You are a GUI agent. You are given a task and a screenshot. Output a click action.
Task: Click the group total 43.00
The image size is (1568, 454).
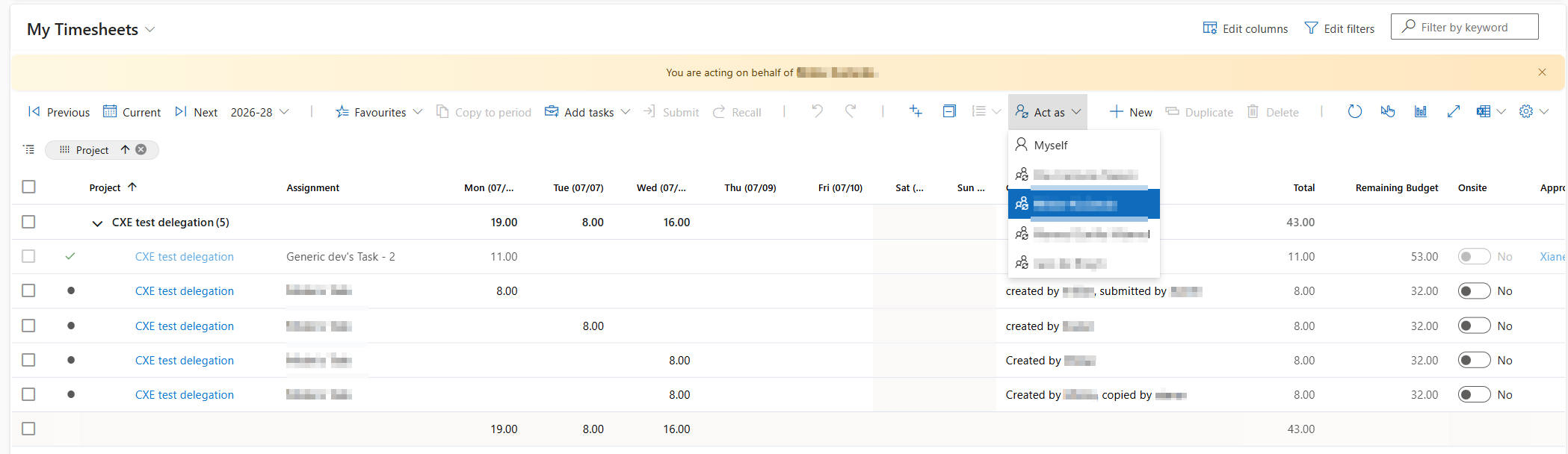point(1300,222)
